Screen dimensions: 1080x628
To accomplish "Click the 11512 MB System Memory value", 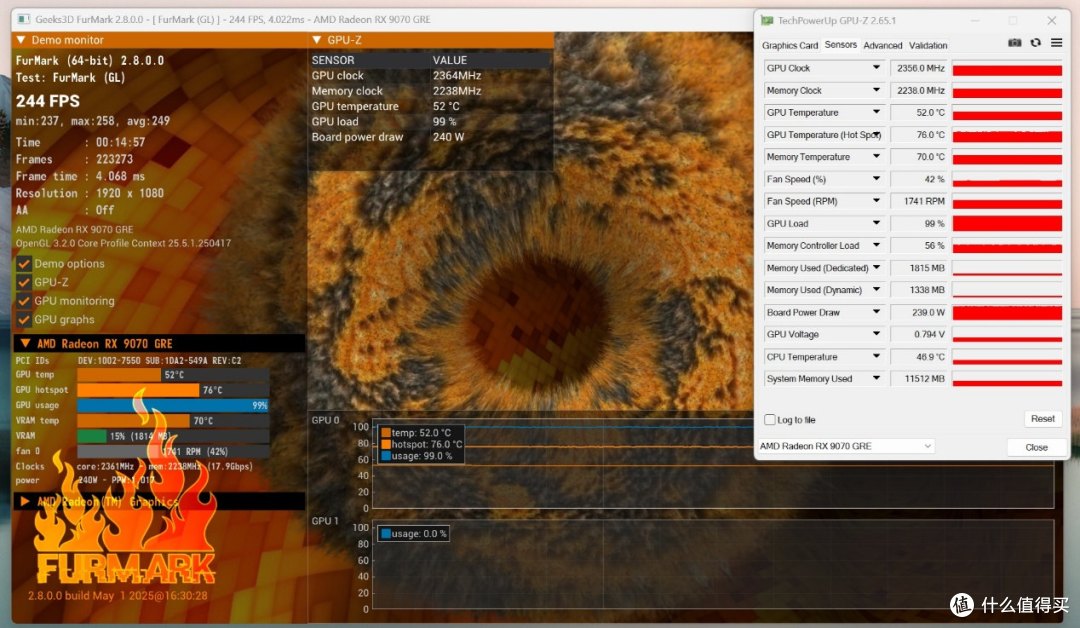I will 920,379.
